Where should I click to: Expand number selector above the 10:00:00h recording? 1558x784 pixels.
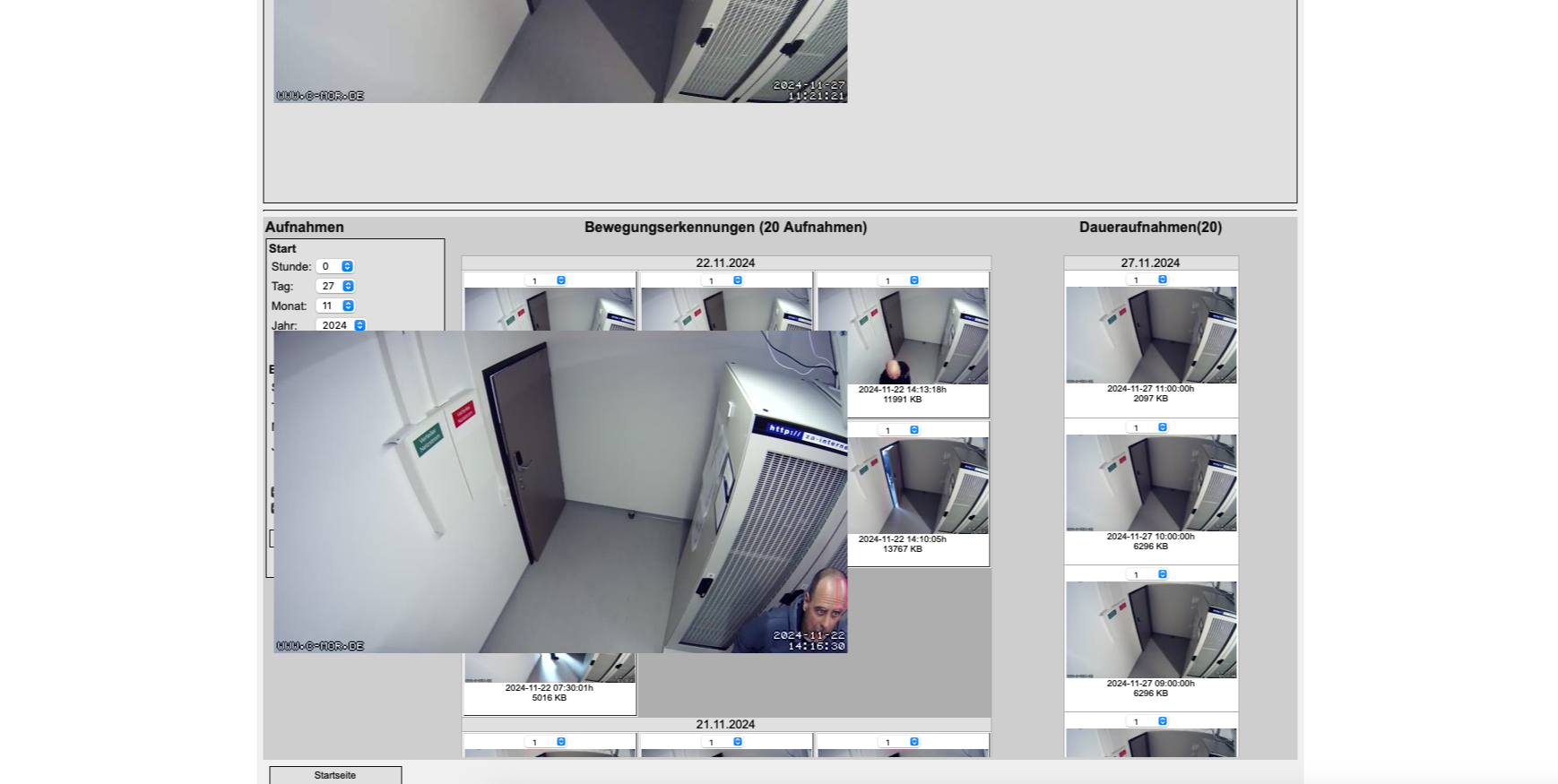[1149, 427]
